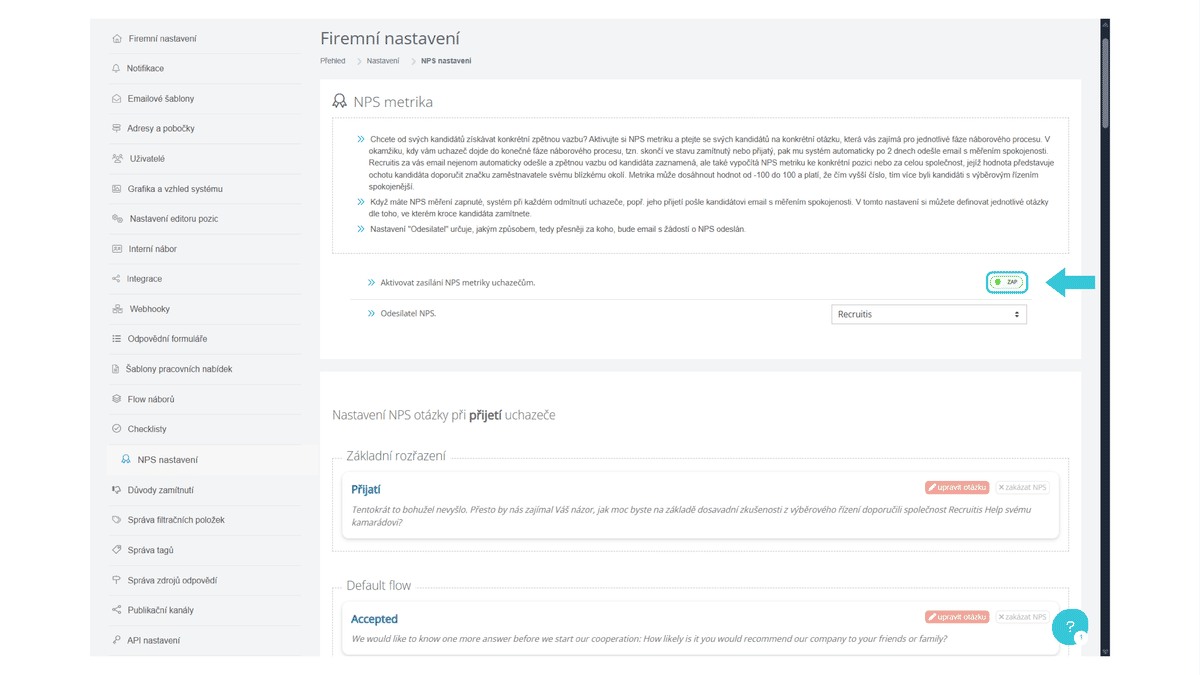
Task: Click upravit otázku for the Přijatí question
Action: (x=957, y=487)
